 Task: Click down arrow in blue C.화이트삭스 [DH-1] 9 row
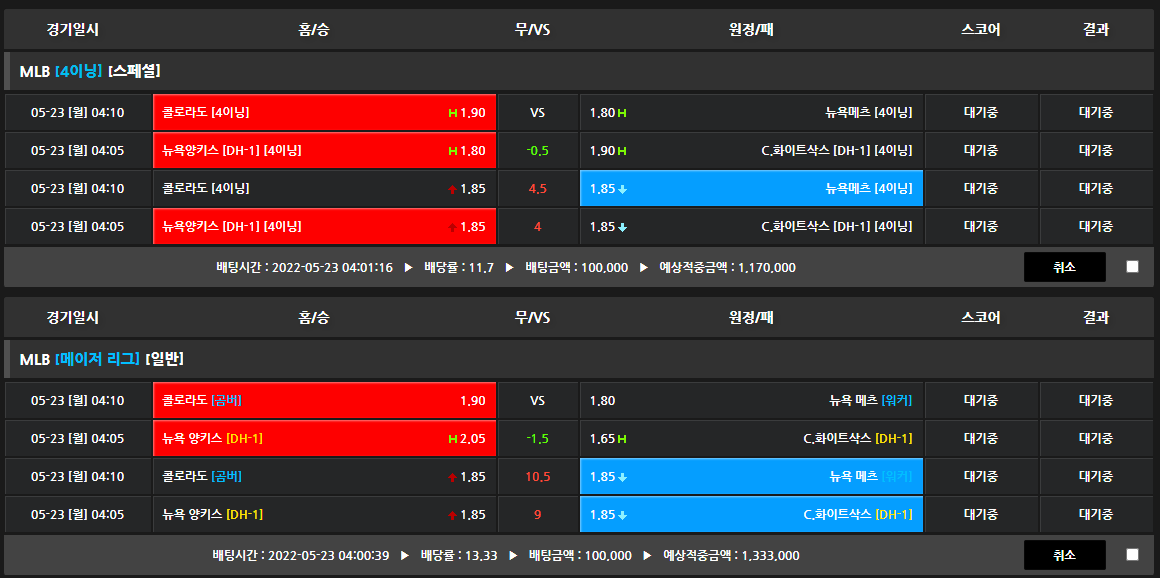(x=622, y=515)
